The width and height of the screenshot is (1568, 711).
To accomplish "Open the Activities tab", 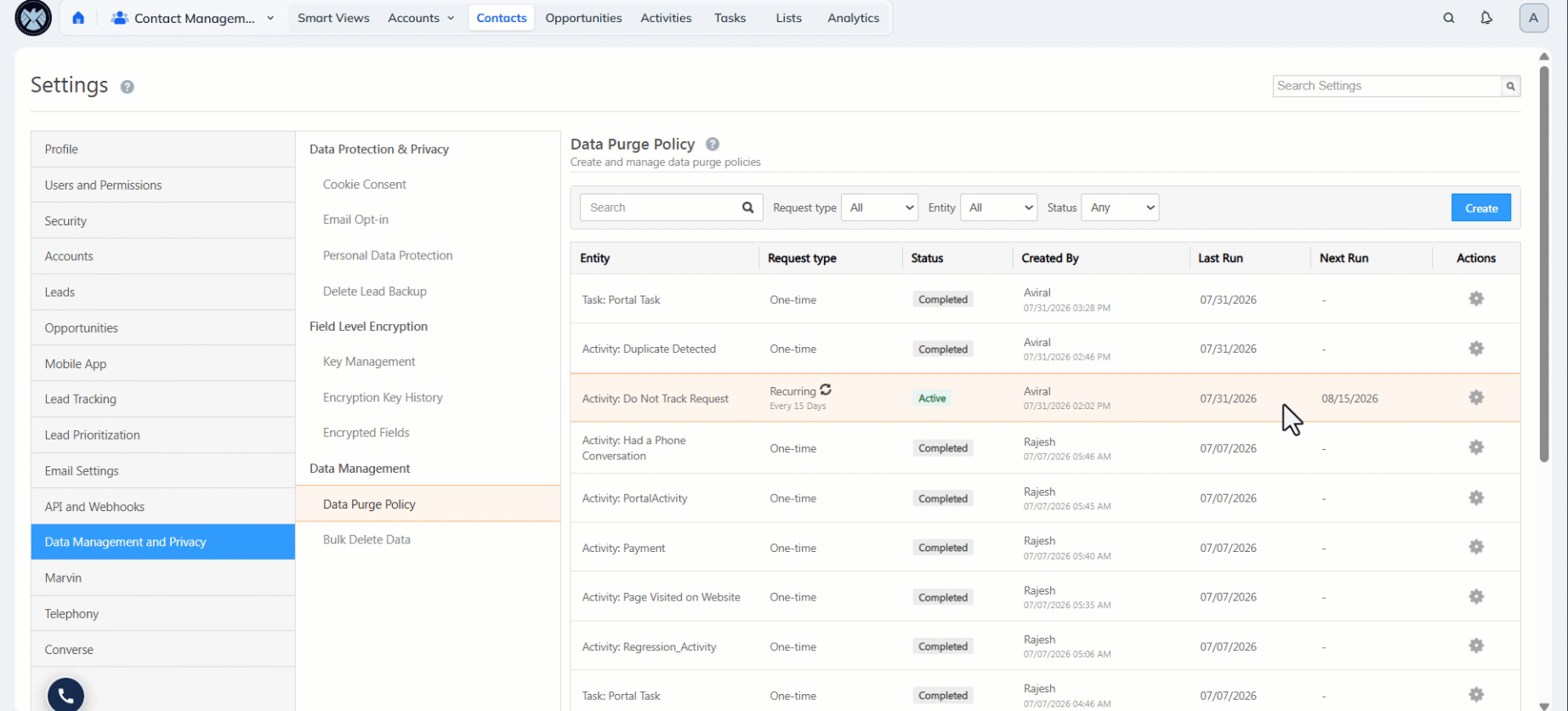I will pos(666,18).
